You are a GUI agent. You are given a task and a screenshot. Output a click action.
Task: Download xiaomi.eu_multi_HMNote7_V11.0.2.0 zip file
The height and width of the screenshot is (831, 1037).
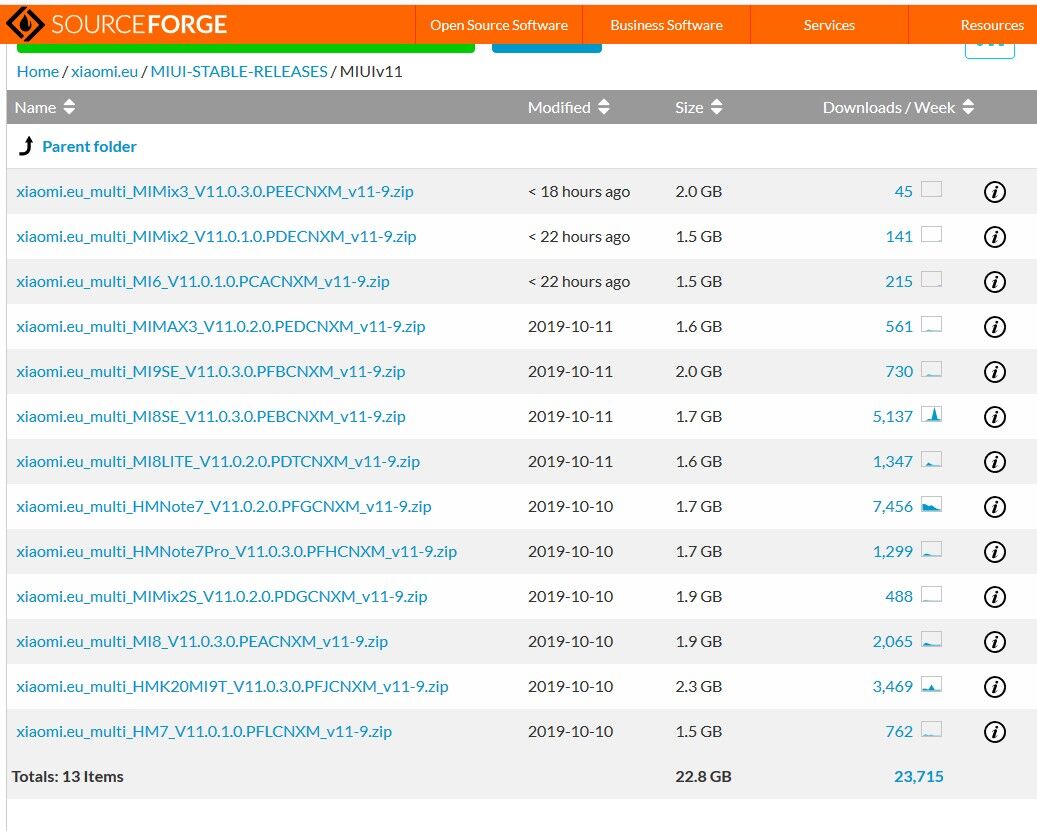point(224,506)
